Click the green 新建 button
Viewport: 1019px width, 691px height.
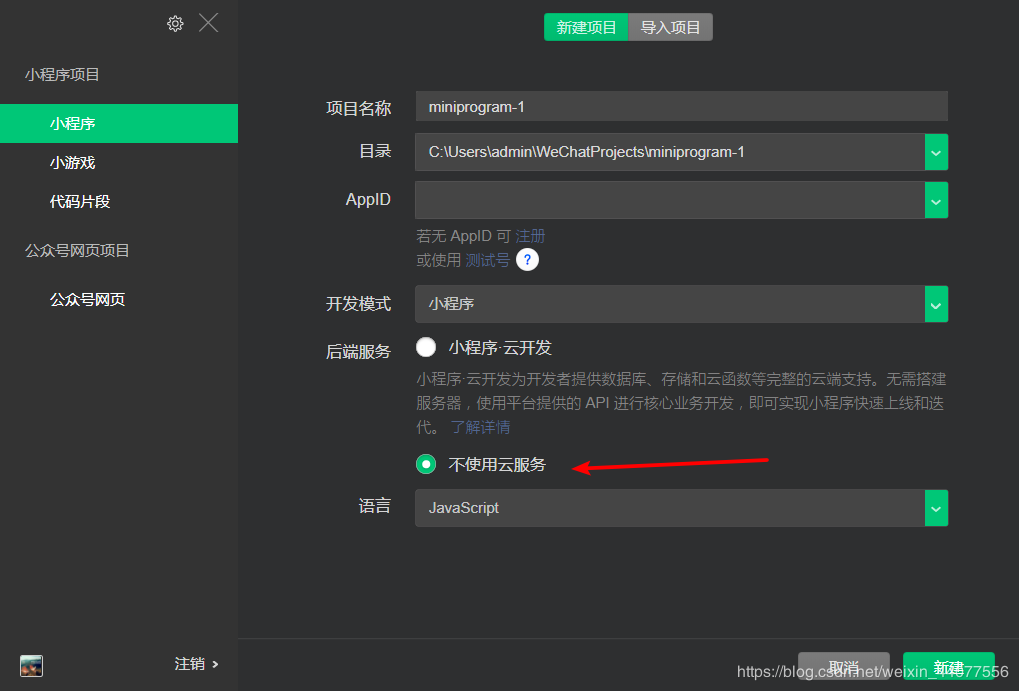point(947,668)
